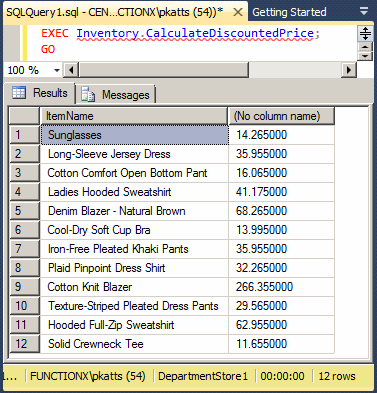
Task: Click the EXEC keyword in the editor
Action: (55, 33)
